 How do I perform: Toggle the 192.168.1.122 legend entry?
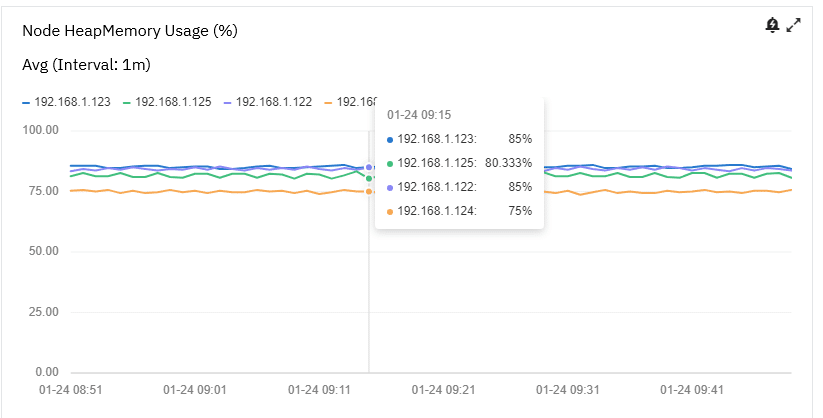[273, 102]
